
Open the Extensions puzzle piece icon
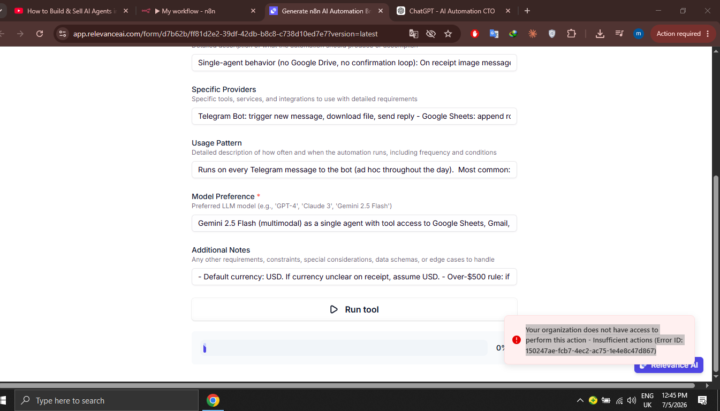point(571,34)
